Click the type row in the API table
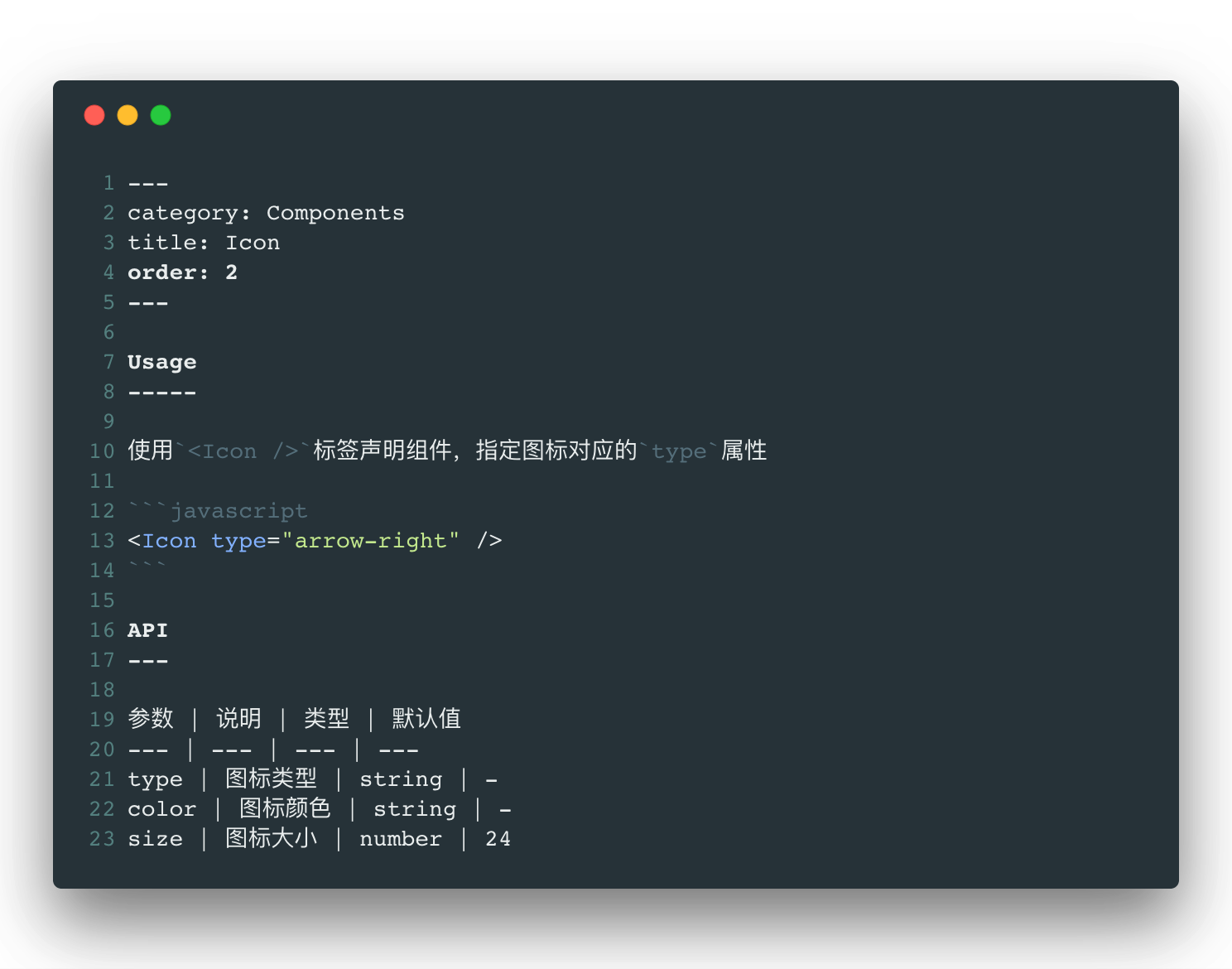Image resolution: width=1232 pixels, height=969 pixels. click(156, 779)
